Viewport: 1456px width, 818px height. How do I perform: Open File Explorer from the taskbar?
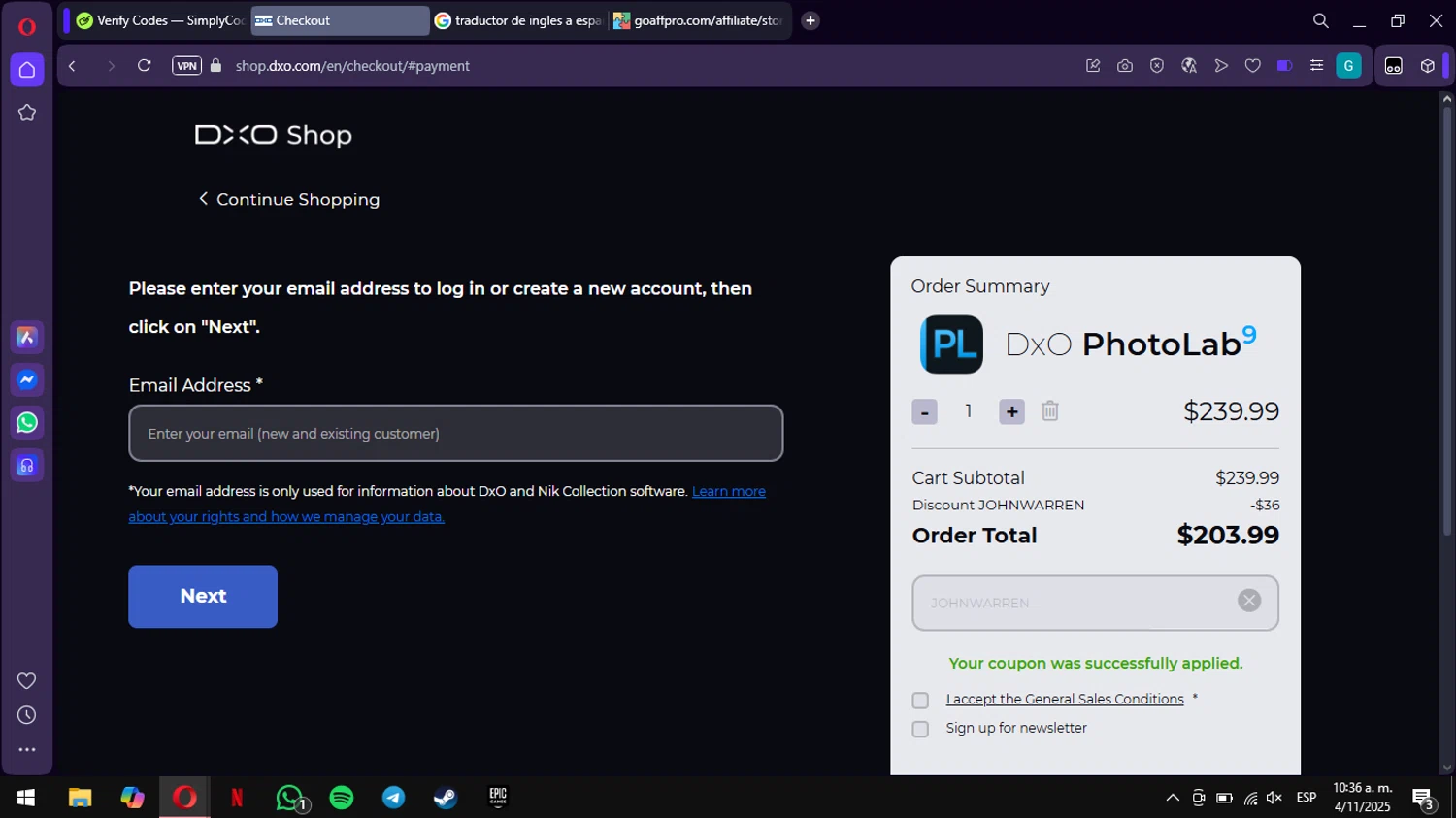(80, 798)
